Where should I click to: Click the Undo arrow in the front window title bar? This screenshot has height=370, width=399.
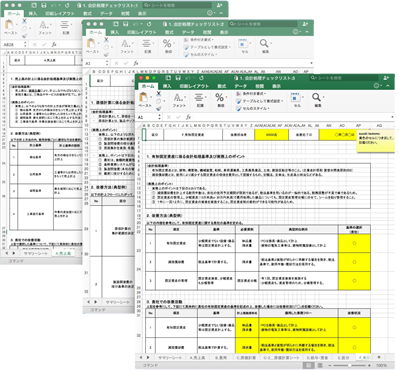point(189,78)
